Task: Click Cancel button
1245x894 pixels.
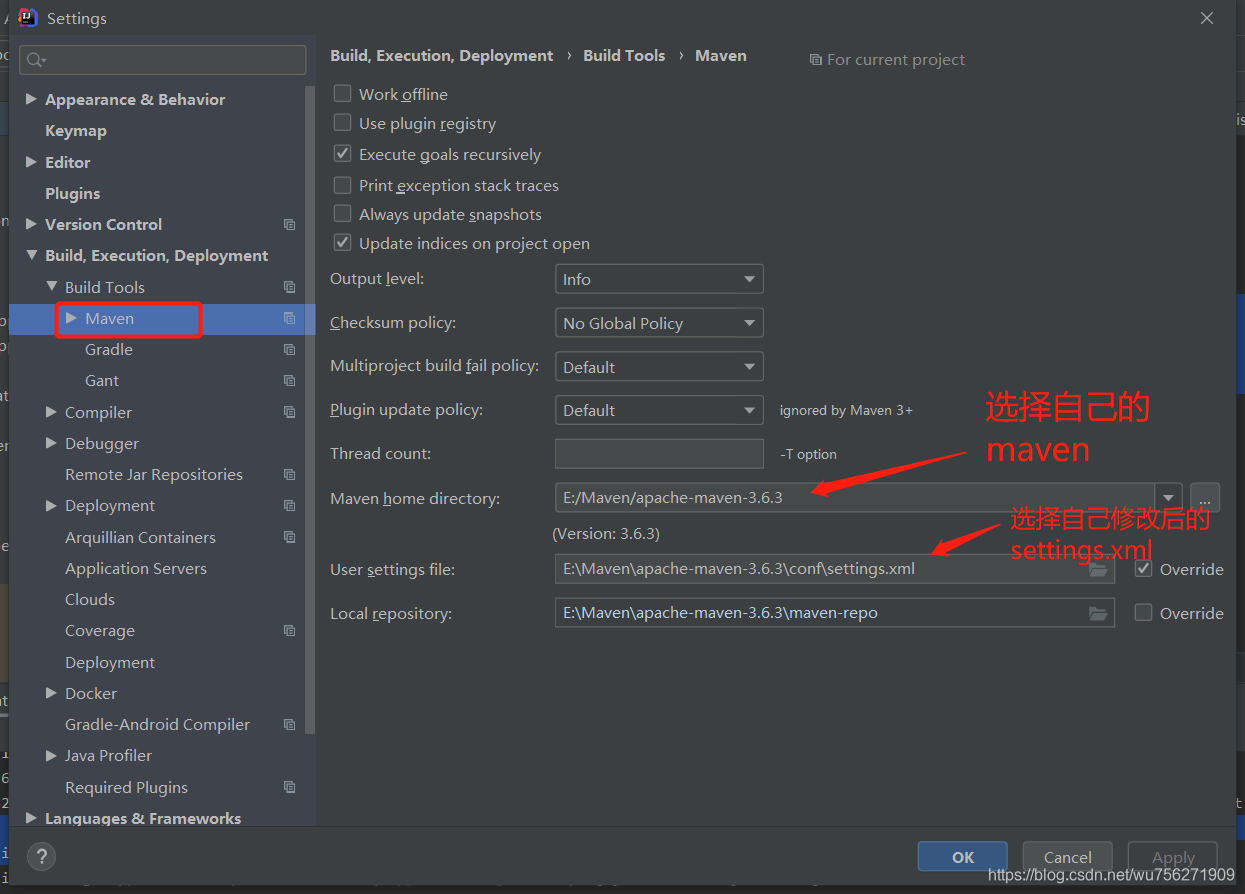Action: (1068, 857)
